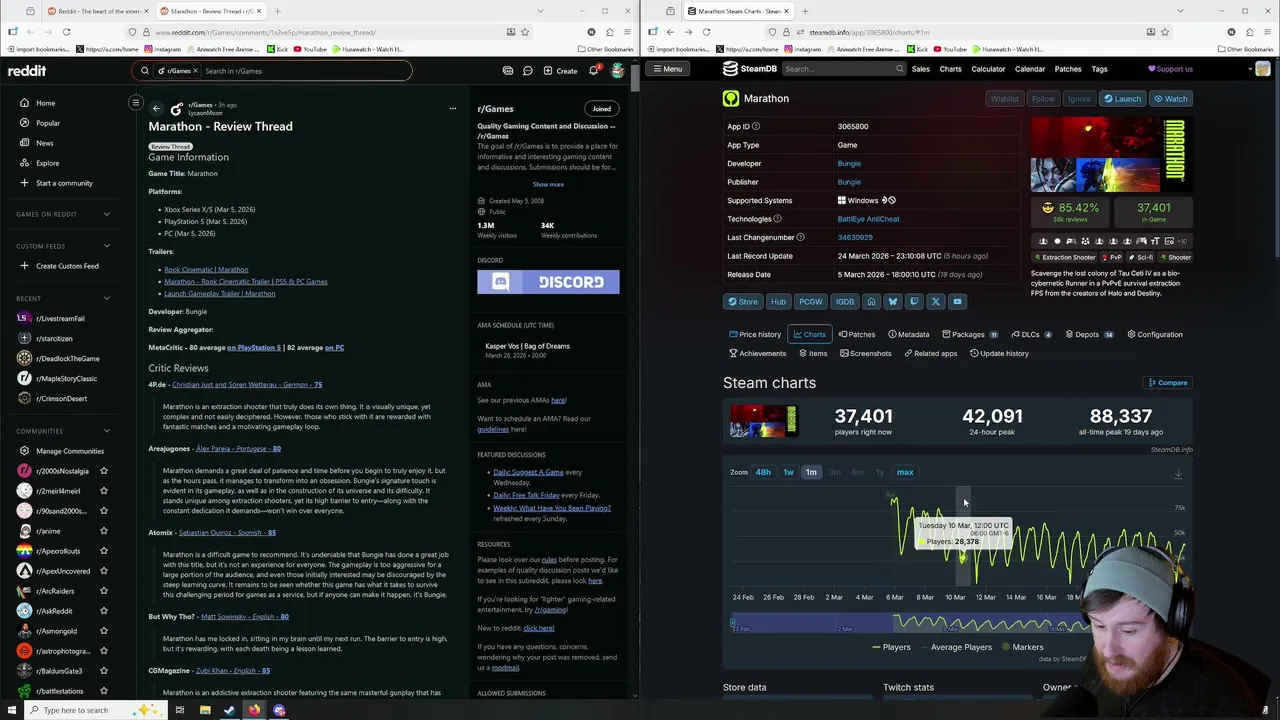Image resolution: width=1280 pixels, height=720 pixels.
Task: Open the Windows Start menu
Action: pyautogui.click(x=12, y=710)
